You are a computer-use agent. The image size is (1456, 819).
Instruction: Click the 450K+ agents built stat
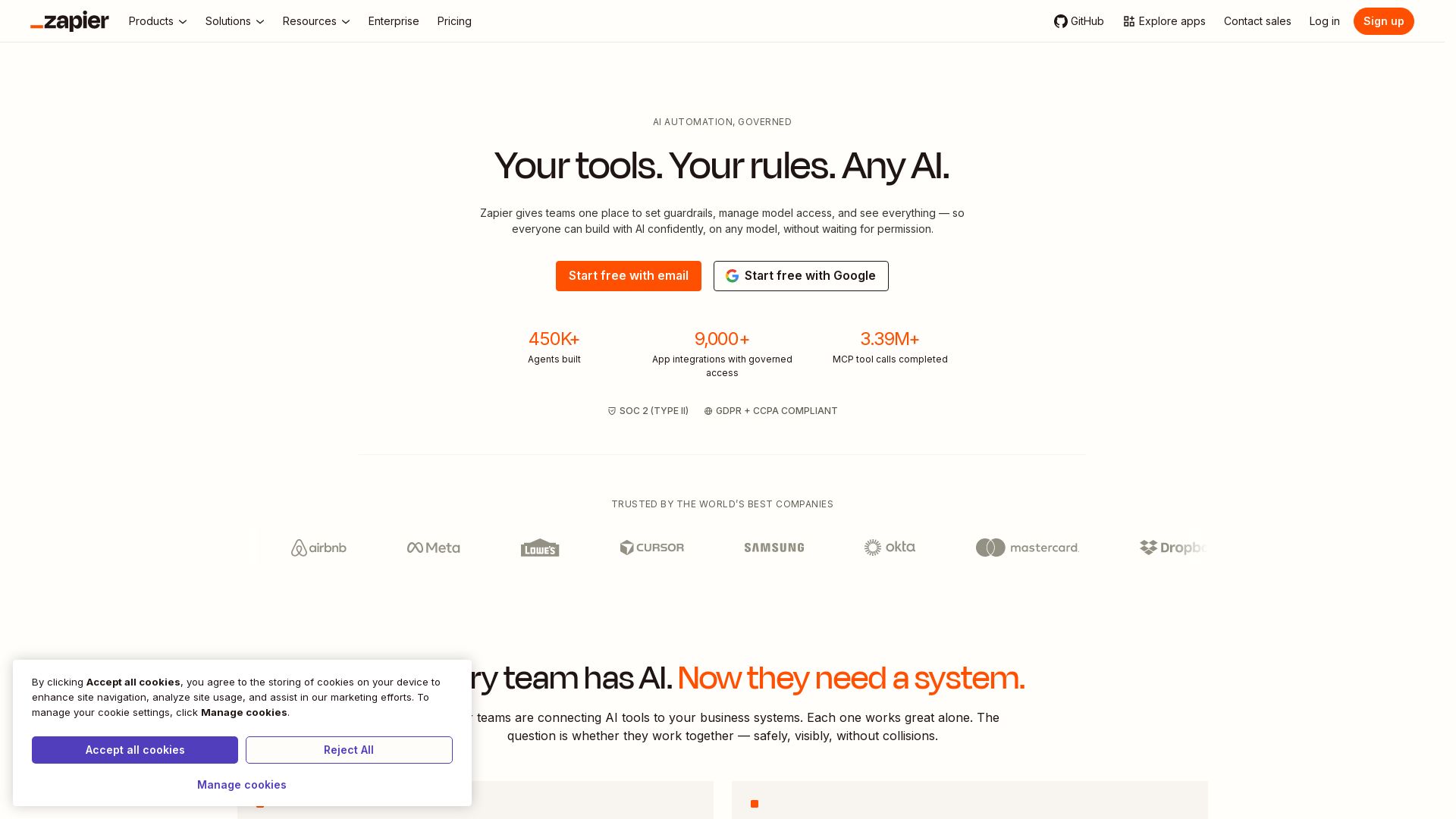[x=554, y=347]
